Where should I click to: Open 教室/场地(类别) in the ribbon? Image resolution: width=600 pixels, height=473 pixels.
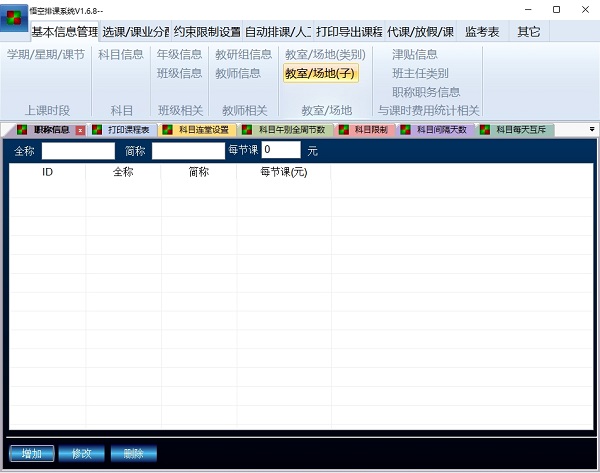pyautogui.click(x=325, y=55)
